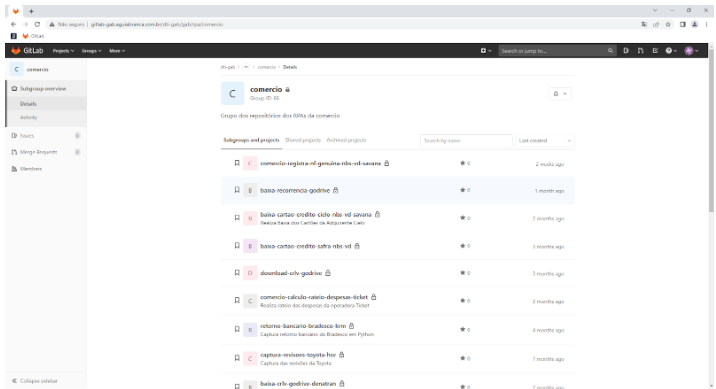Open the help question mark menu
This screenshot has width=716, height=389.
click(671, 51)
